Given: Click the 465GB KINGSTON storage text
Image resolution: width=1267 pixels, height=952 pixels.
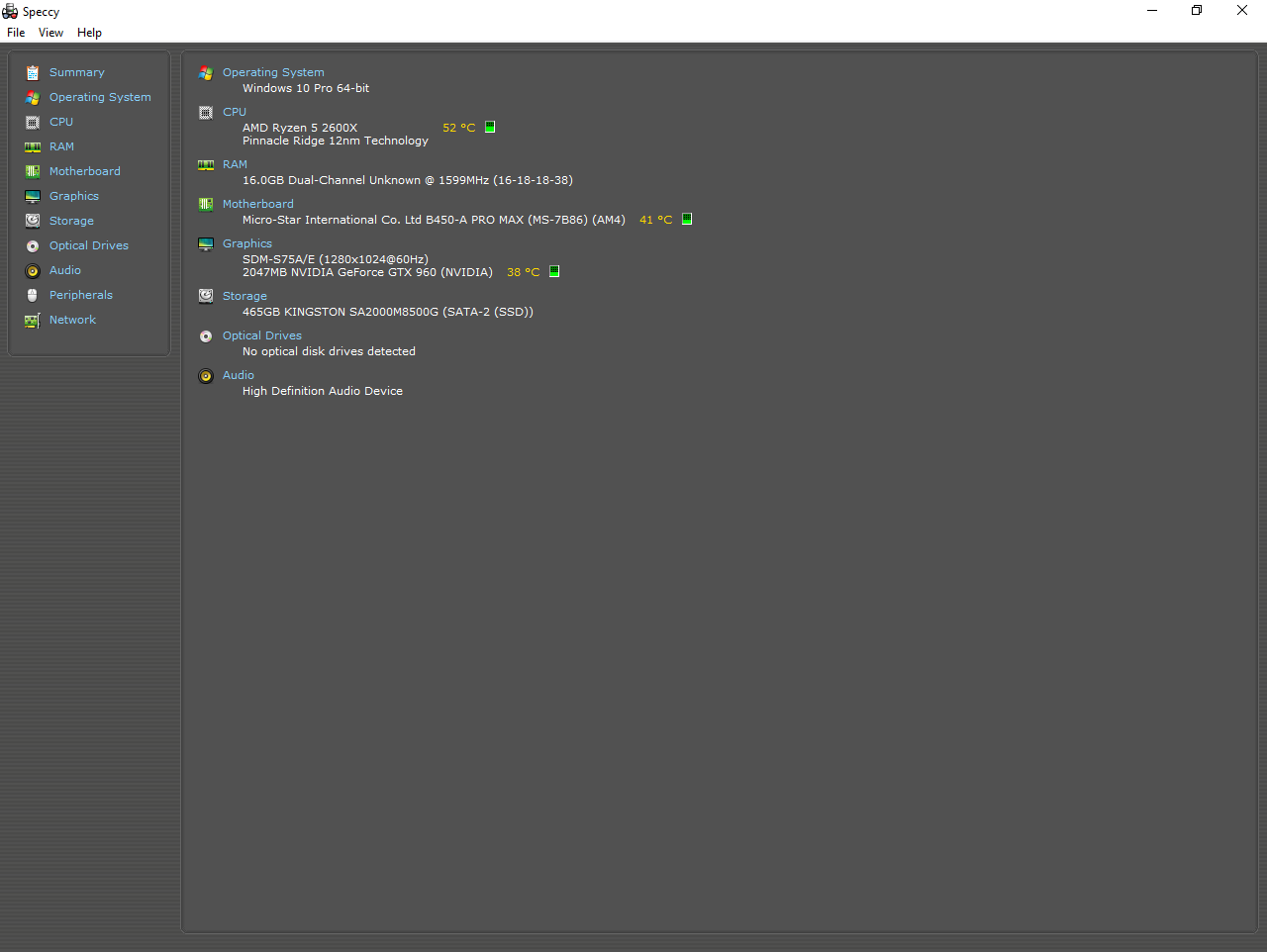Looking at the screenshot, I should click(x=388, y=312).
